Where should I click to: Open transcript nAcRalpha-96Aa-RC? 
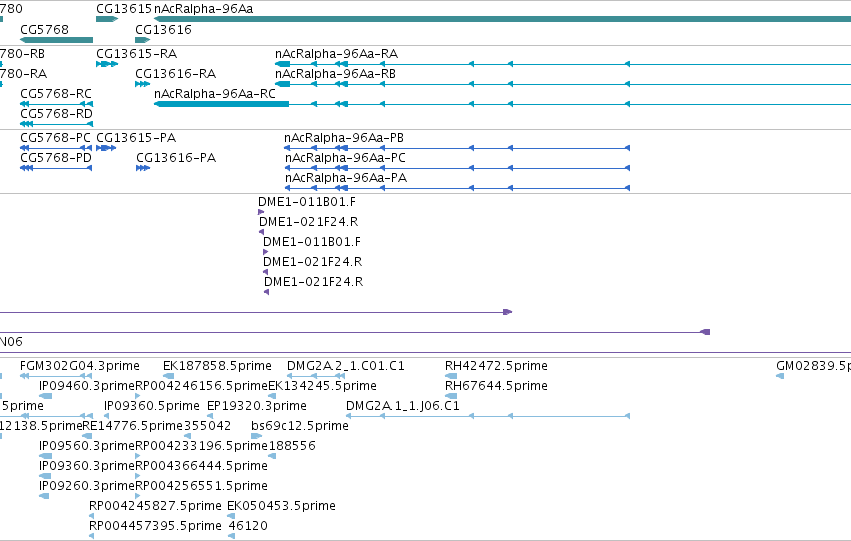point(215,93)
